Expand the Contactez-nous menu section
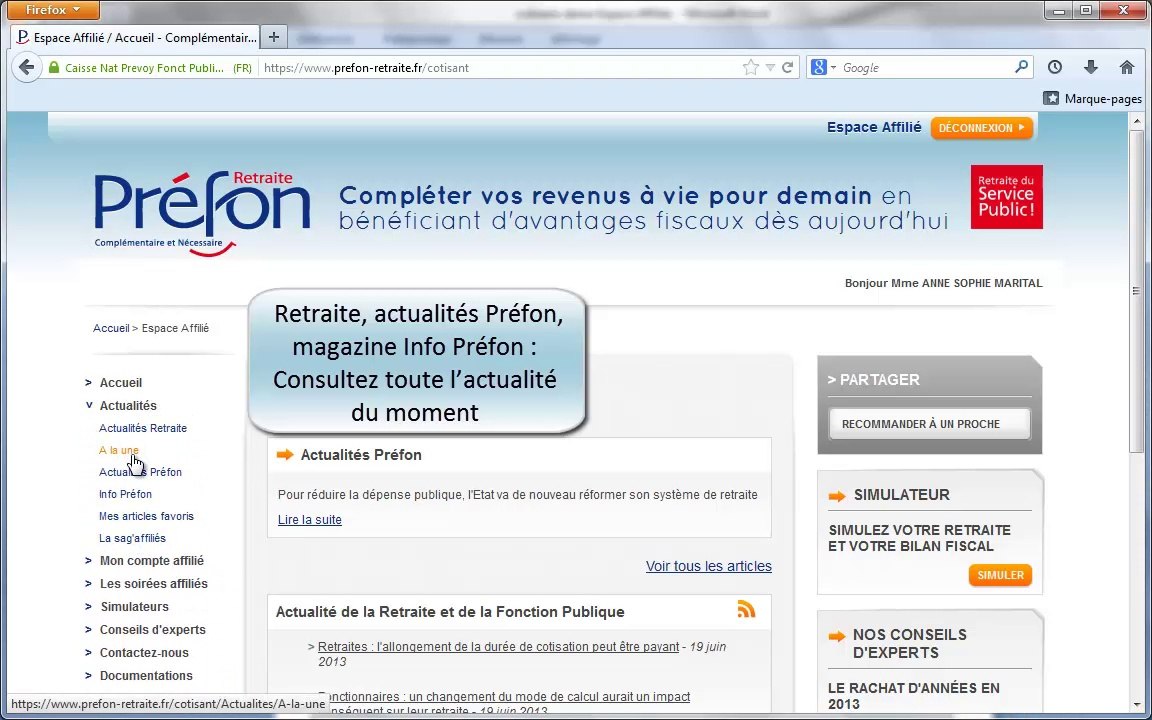 [x=144, y=652]
